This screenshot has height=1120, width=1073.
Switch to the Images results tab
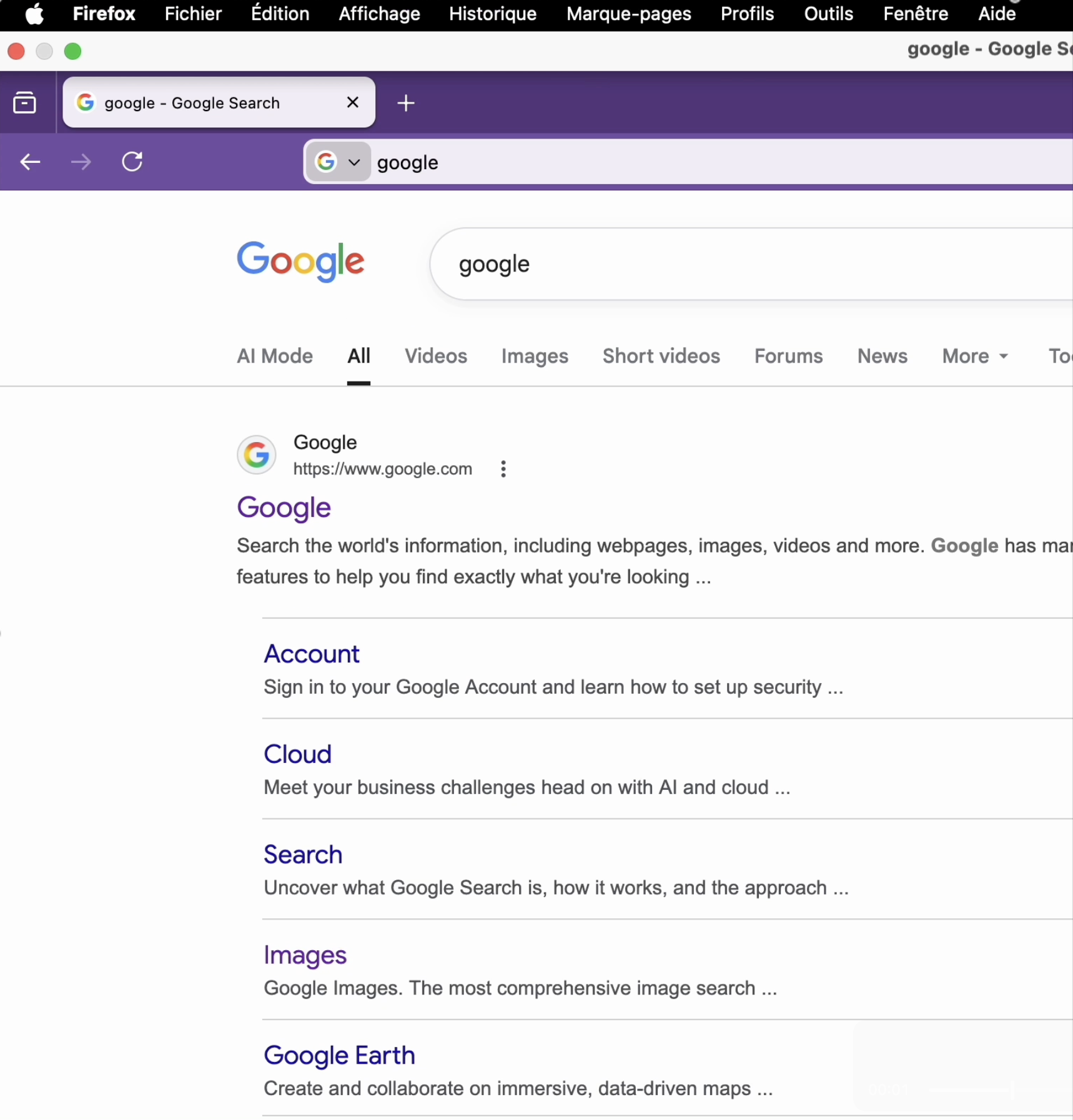535,356
